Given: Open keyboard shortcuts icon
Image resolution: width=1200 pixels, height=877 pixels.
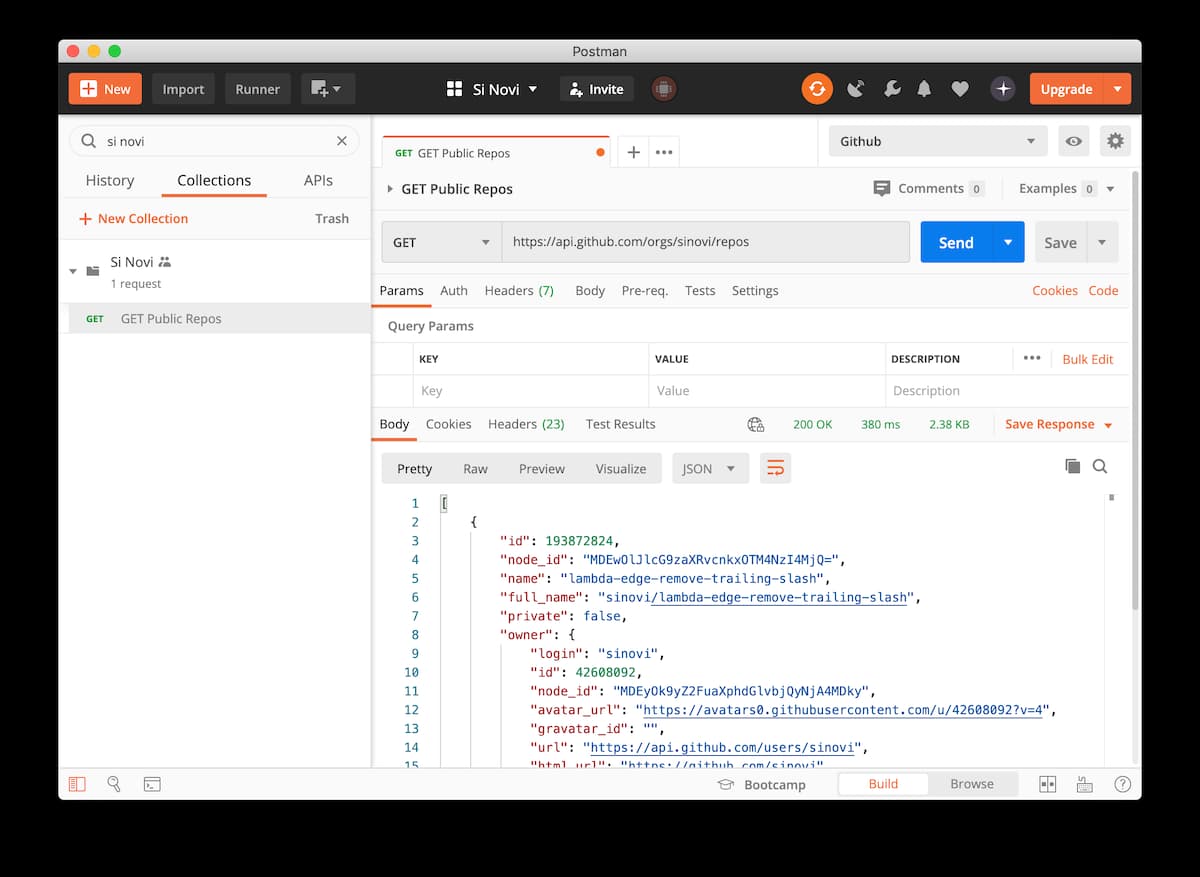Looking at the screenshot, I should click(x=1084, y=784).
